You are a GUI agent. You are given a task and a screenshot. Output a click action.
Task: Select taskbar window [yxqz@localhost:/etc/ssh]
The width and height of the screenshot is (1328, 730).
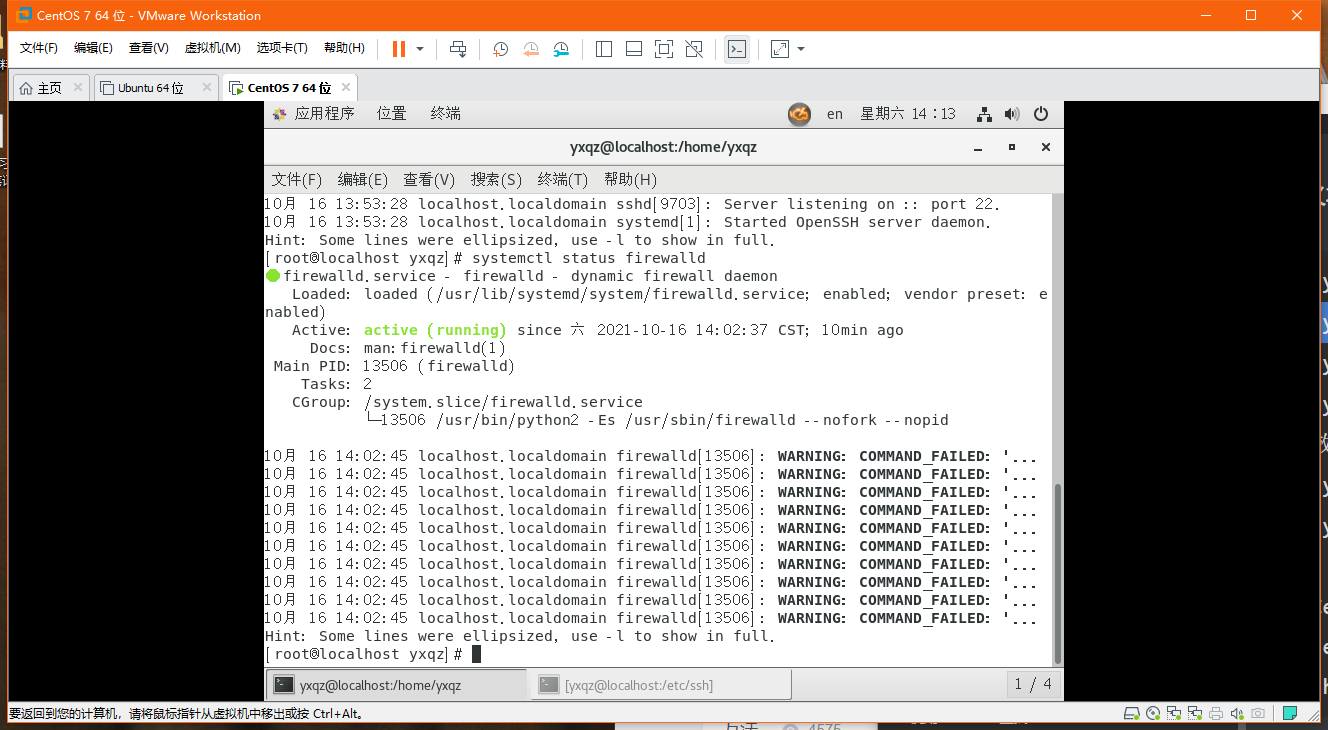tap(661, 685)
